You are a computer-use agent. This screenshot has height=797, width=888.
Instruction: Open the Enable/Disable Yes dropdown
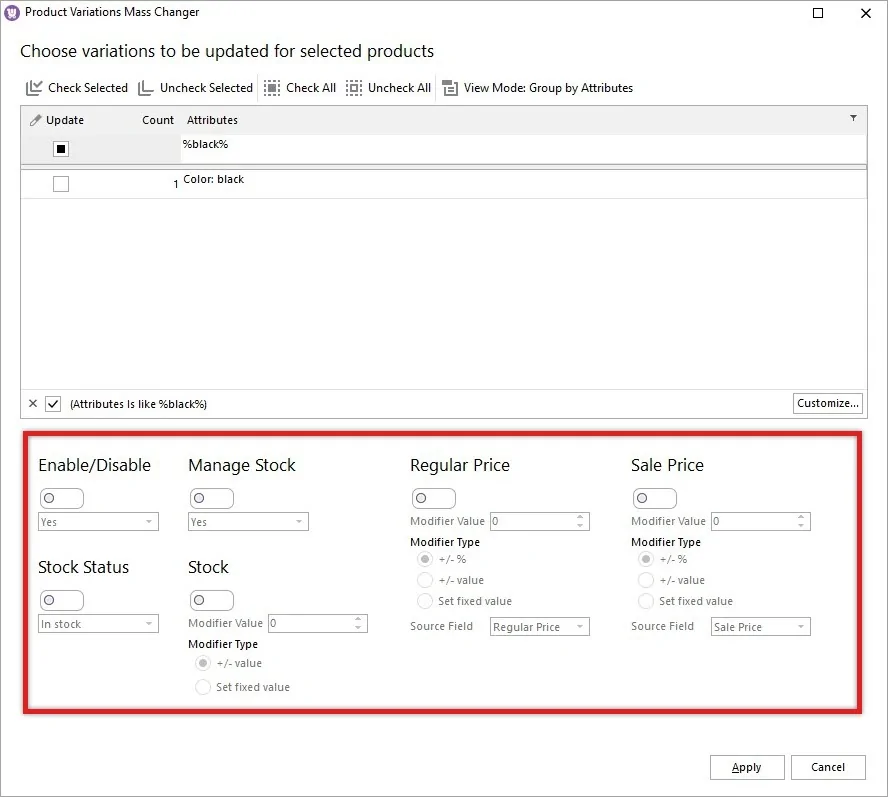tap(97, 521)
